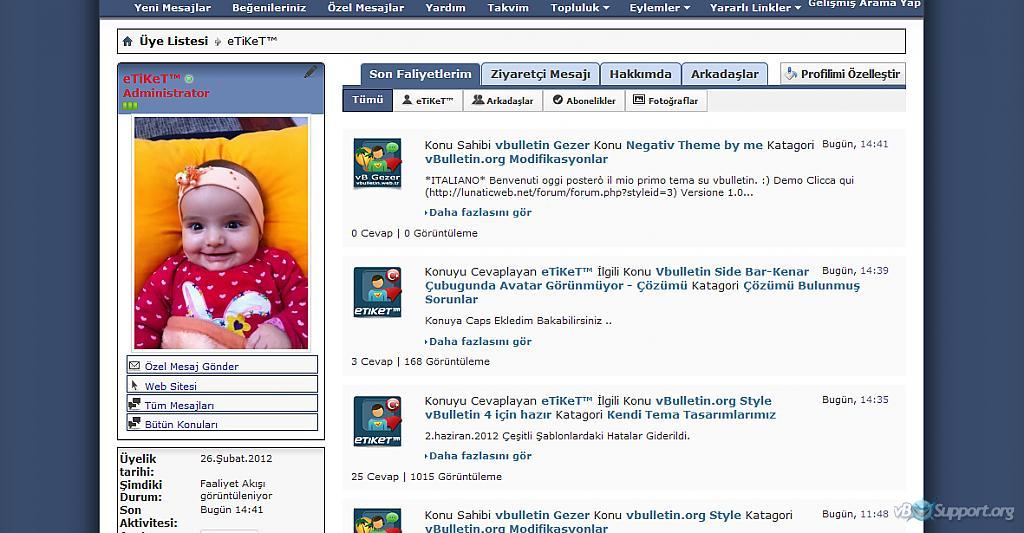Open the Topluluk dropdown menu

point(580,8)
